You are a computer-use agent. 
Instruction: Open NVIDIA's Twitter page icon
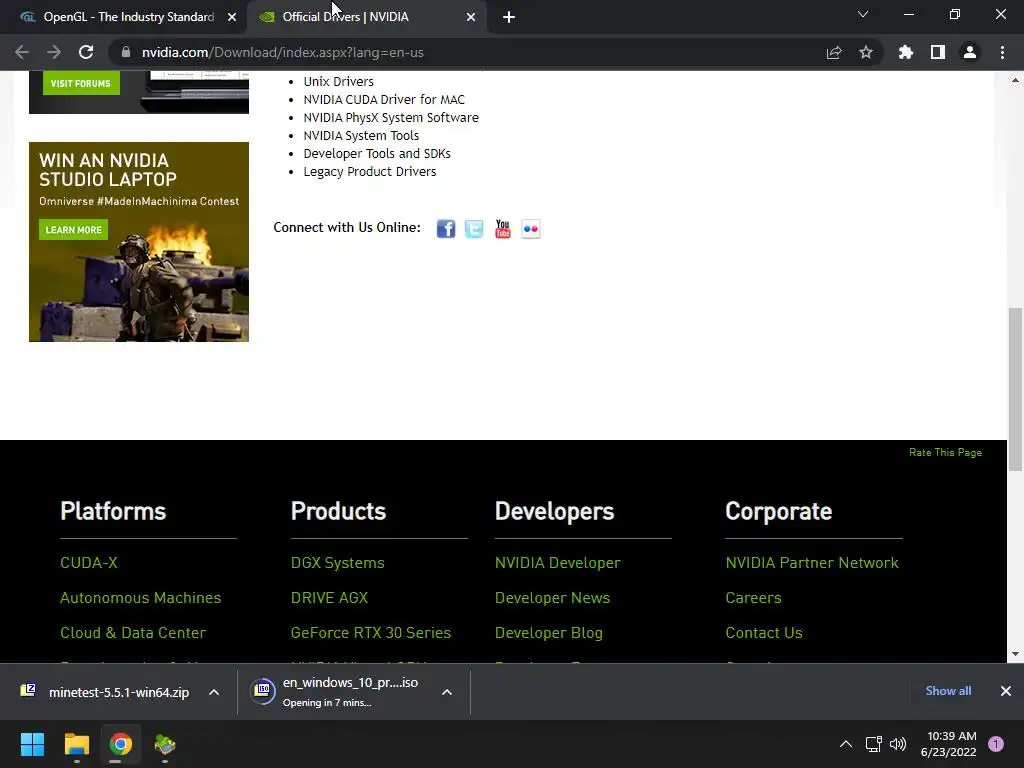click(474, 229)
